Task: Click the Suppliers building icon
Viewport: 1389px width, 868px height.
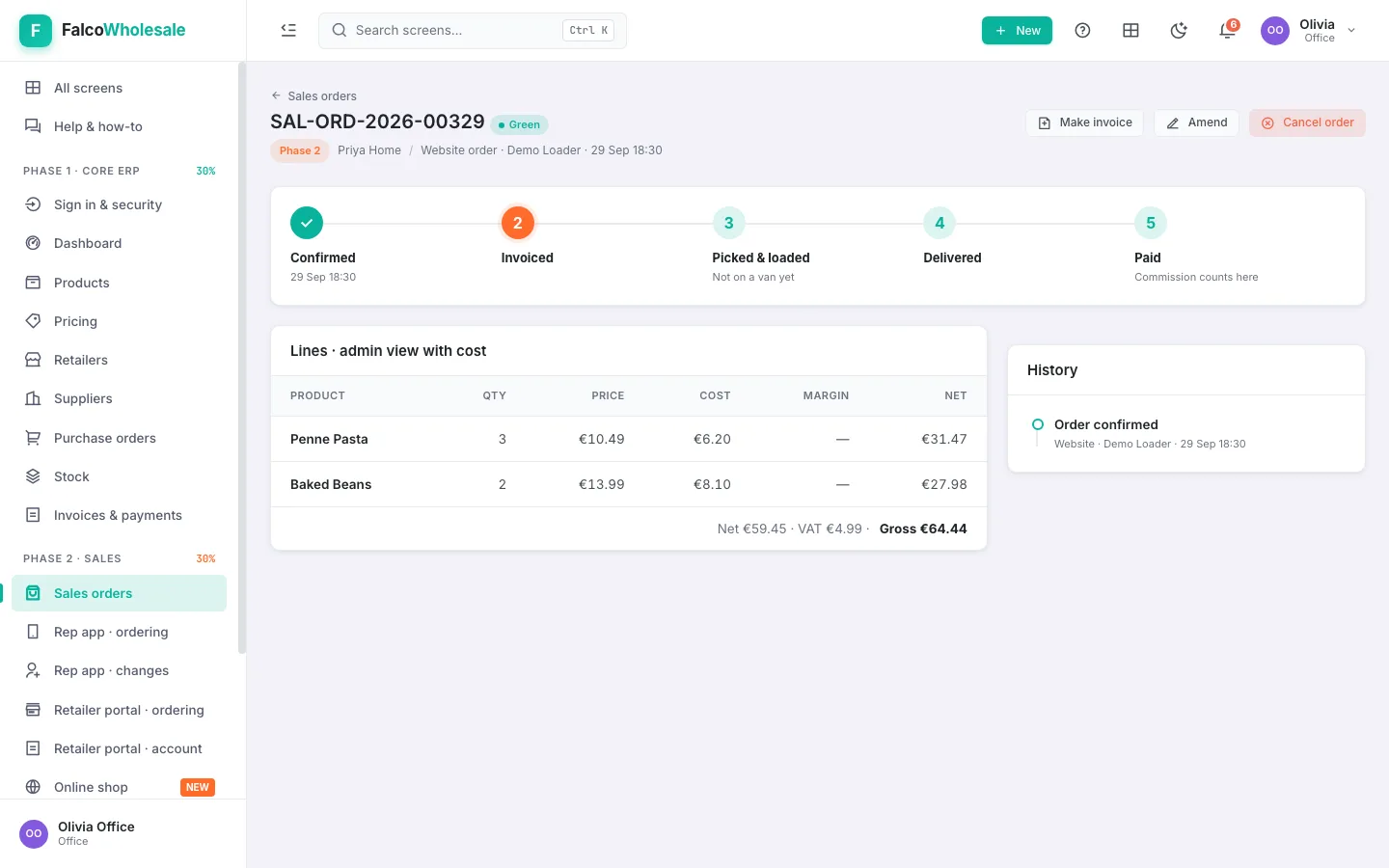Action: (x=33, y=398)
